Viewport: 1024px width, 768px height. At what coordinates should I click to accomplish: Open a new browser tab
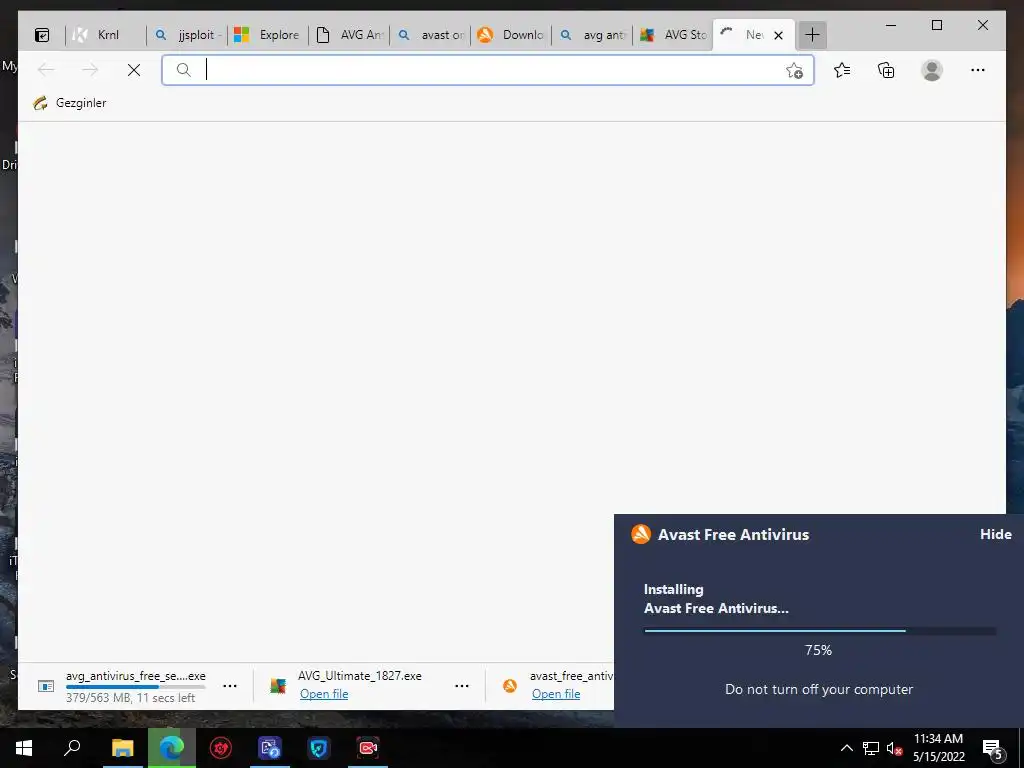click(x=812, y=35)
